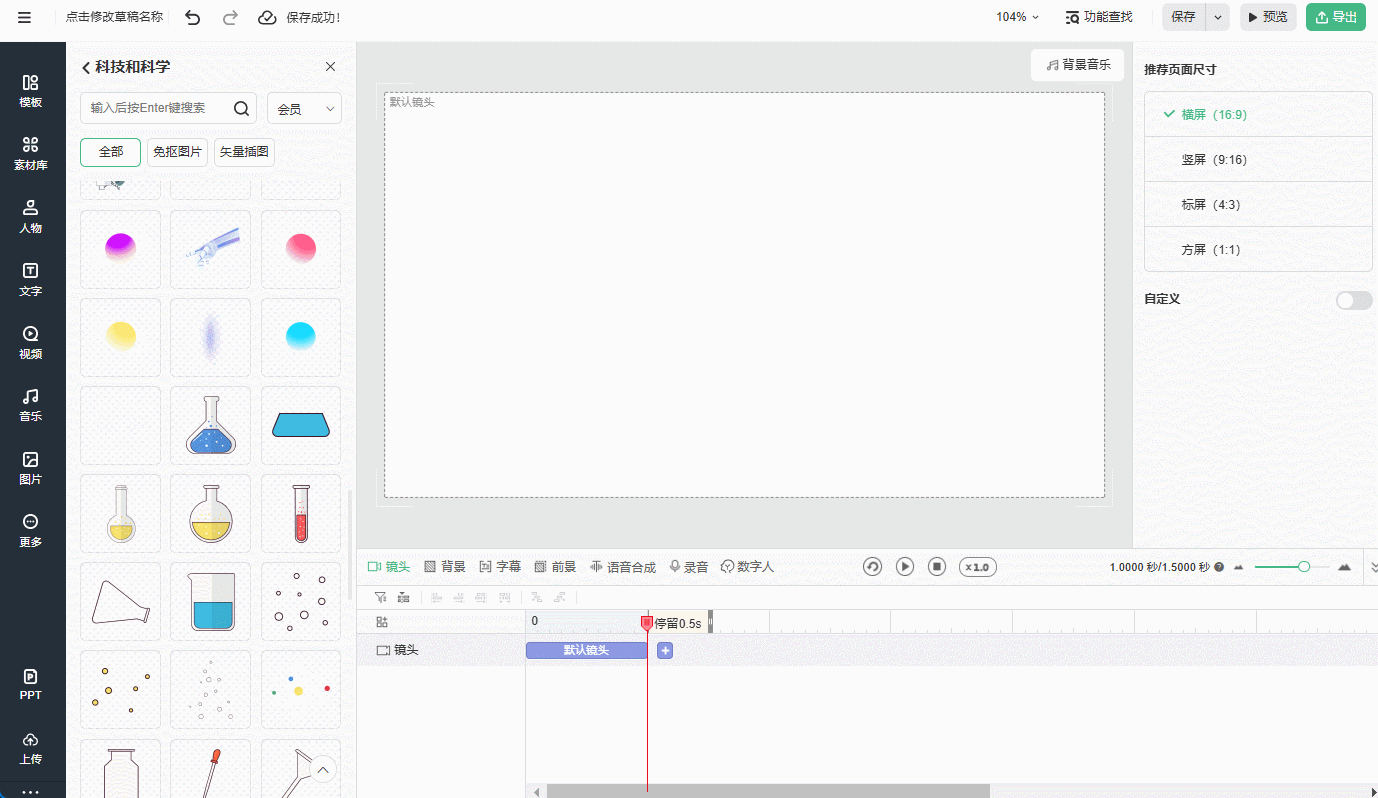Toggle the 自定义 custom size switch

click(1354, 300)
